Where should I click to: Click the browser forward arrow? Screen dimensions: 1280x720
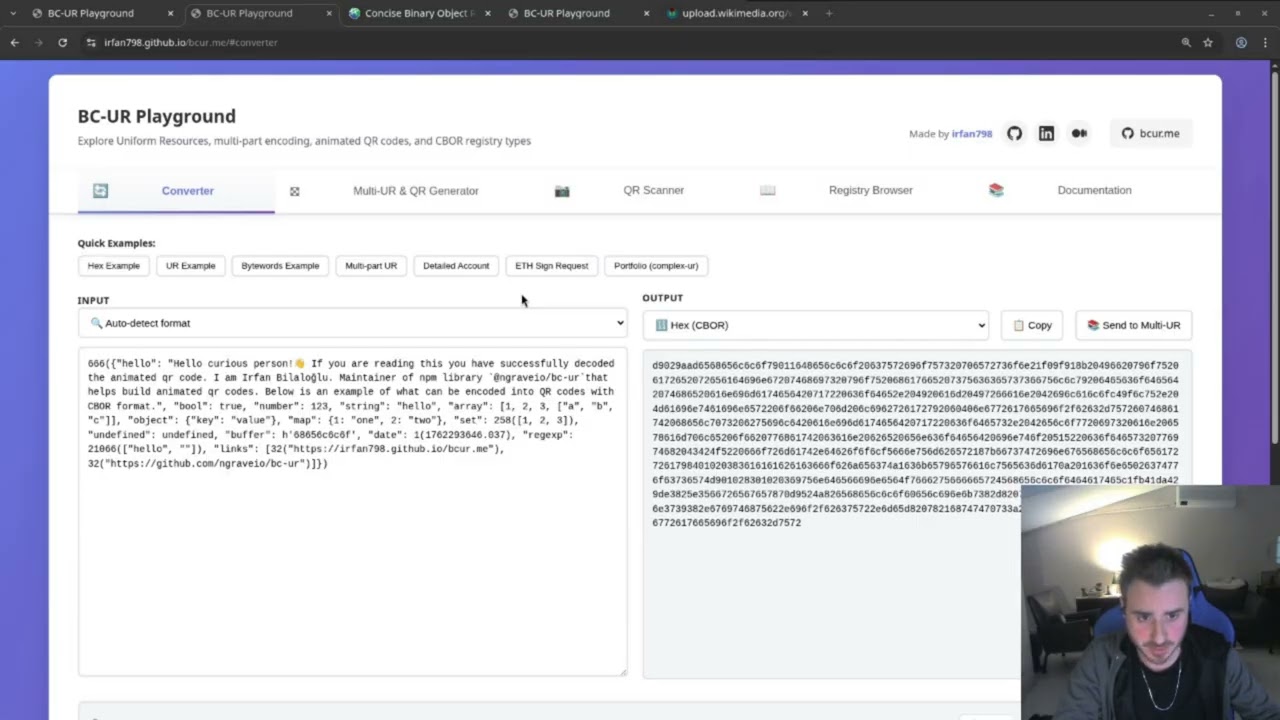38,43
